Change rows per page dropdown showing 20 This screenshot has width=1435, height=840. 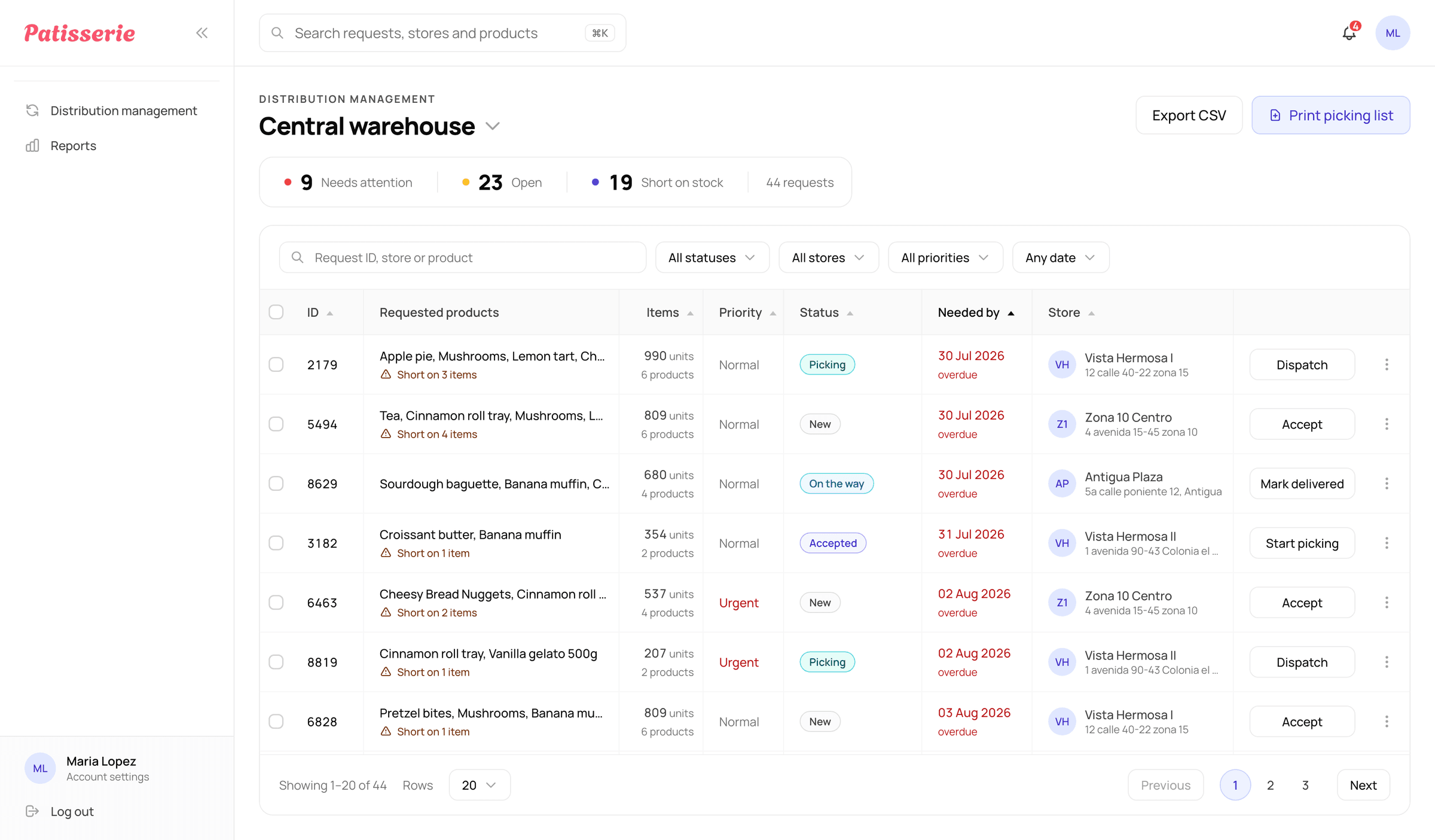click(x=480, y=784)
